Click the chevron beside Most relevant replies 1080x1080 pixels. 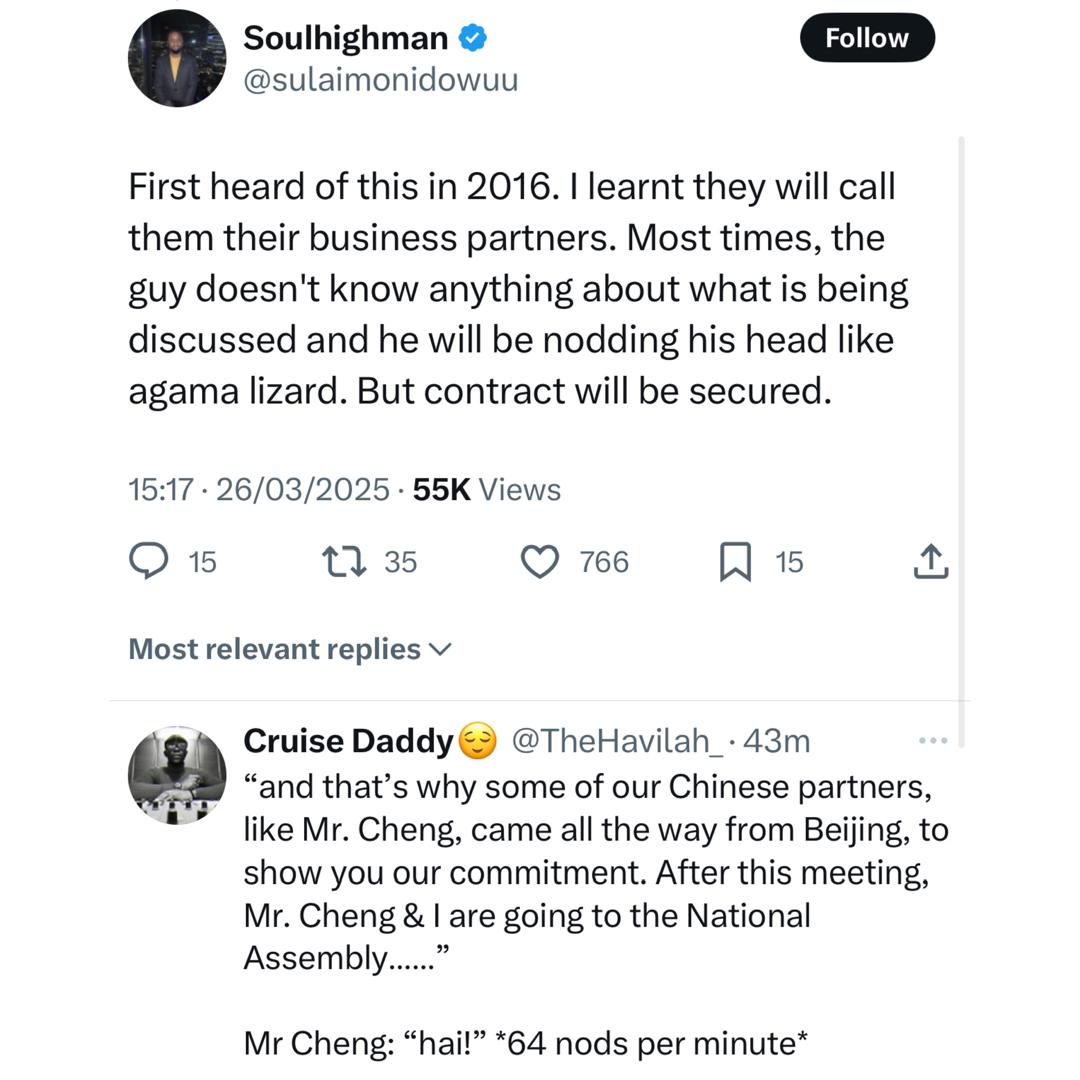440,649
